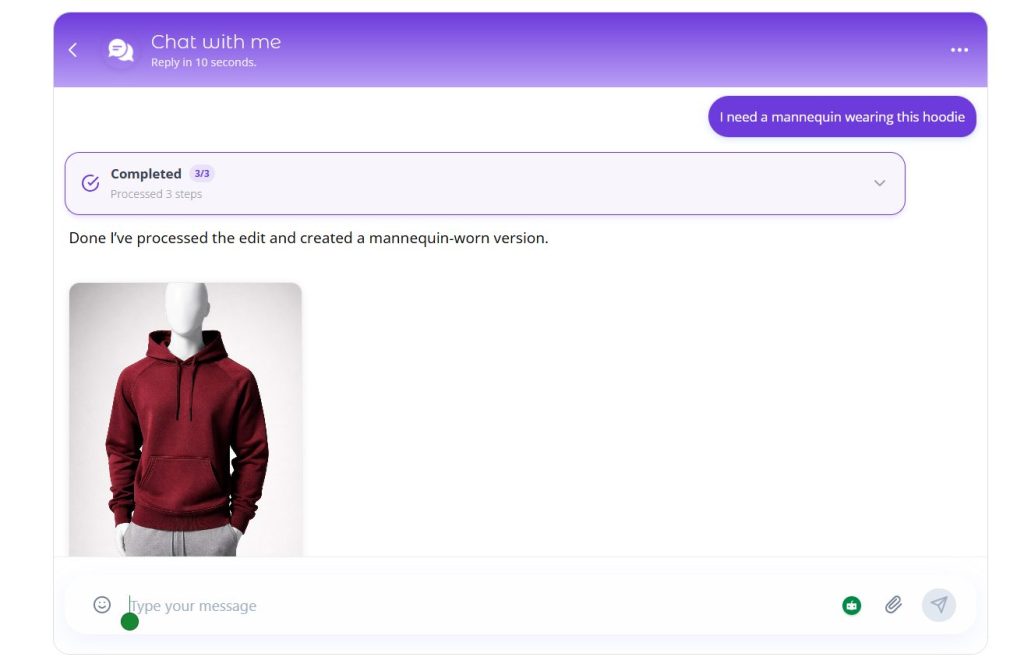Open the emoji smiley picker
The height and width of the screenshot is (657, 1024).
pyautogui.click(x=100, y=605)
